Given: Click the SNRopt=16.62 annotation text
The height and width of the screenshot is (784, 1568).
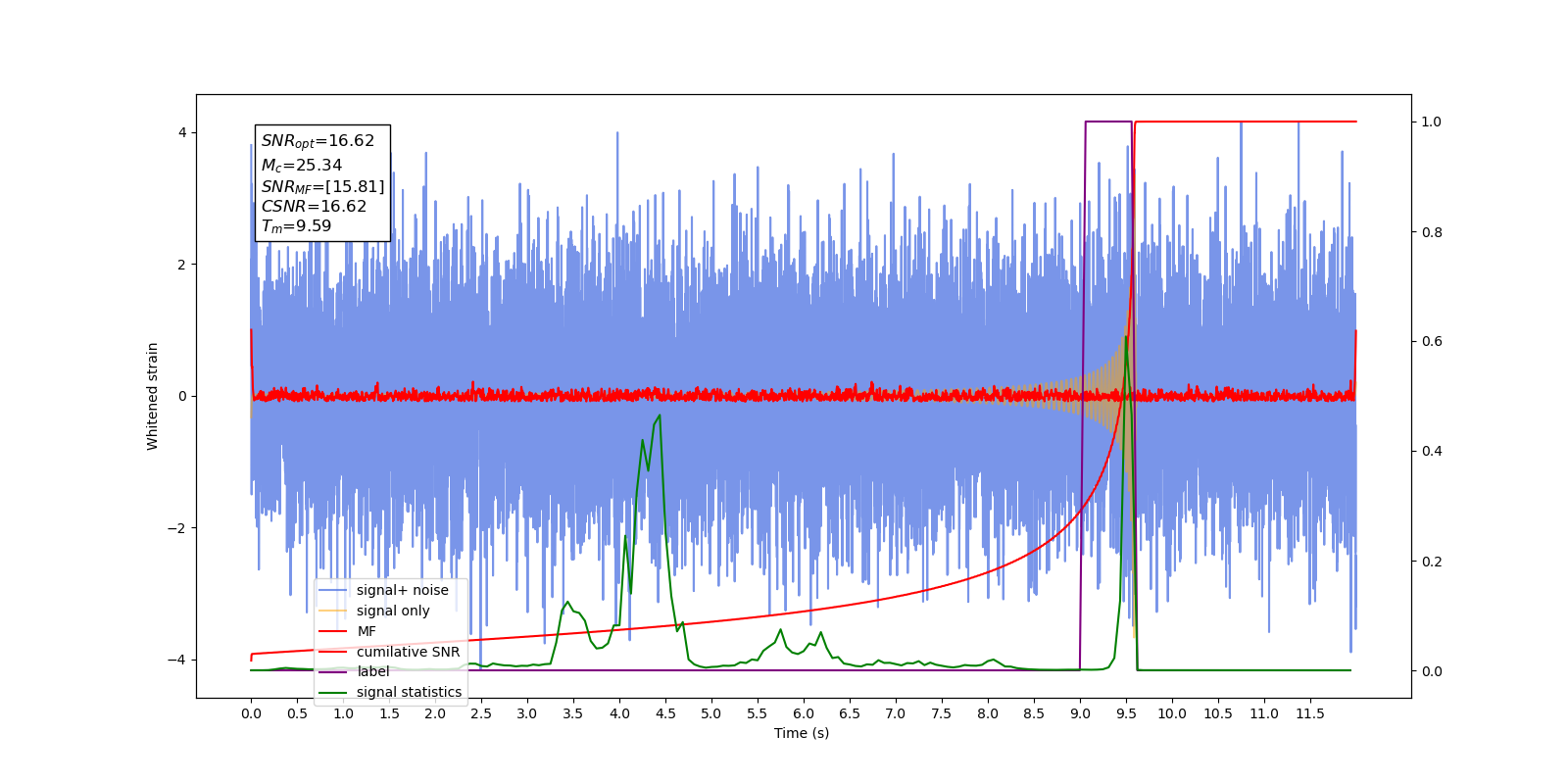Looking at the screenshot, I should point(318,141).
